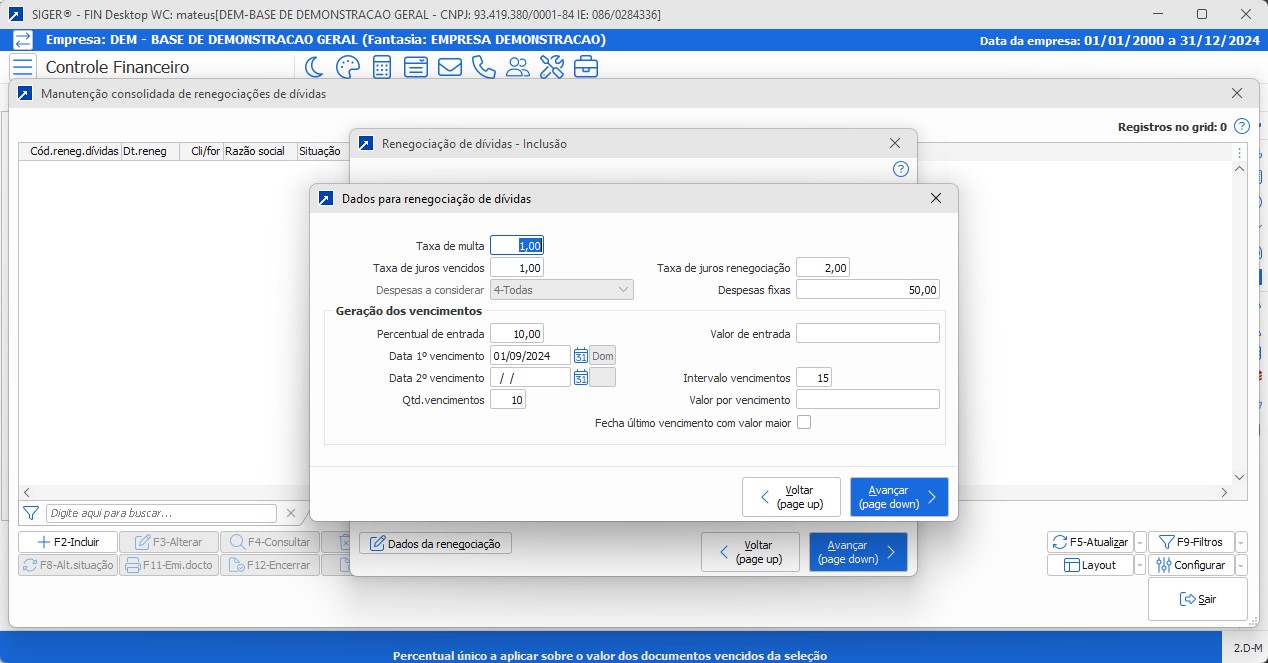Open the wrench and screwdriver tools icon
Image resolution: width=1268 pixels, height=663 pixels.
pos(552,67)
